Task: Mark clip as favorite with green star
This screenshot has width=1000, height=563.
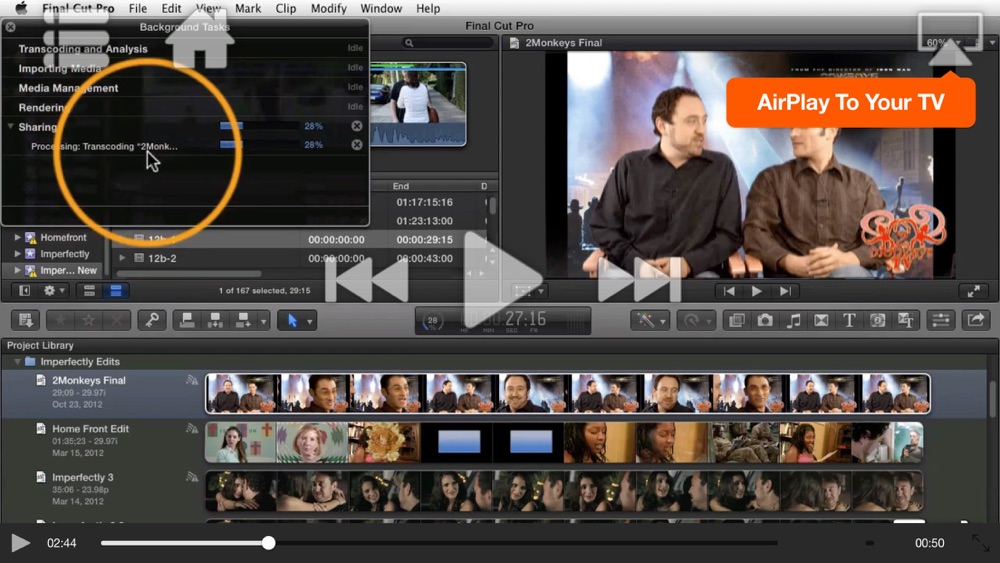Action: click(x=61, y=320)
